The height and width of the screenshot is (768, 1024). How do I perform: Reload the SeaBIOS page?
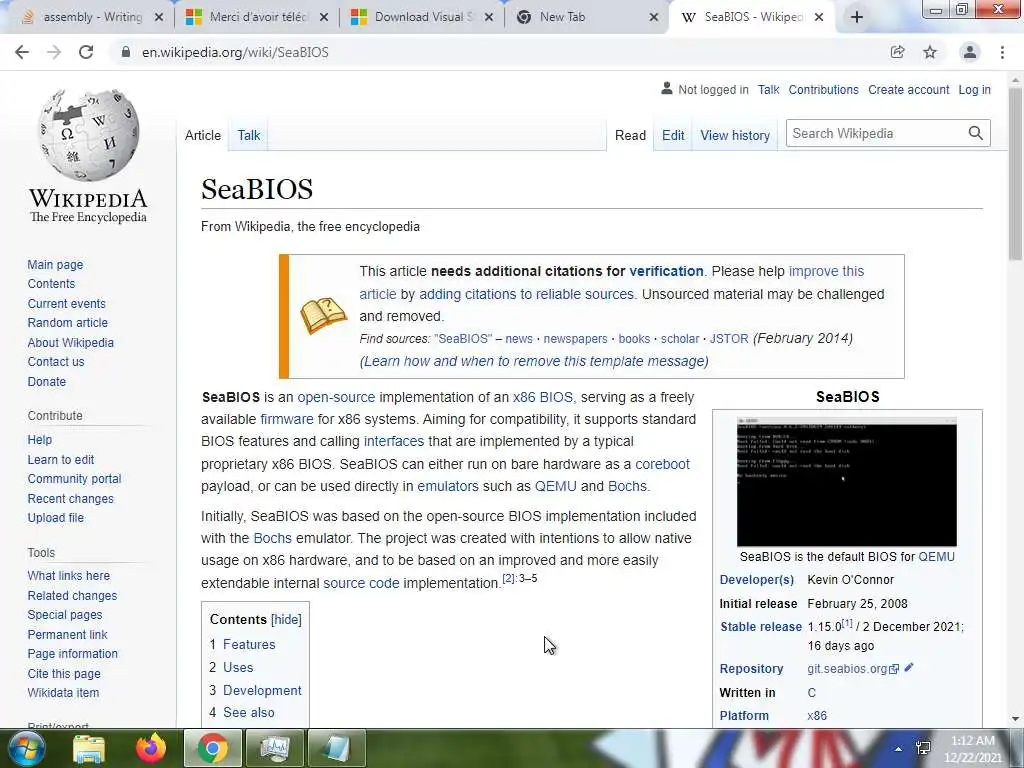[86, 52]
